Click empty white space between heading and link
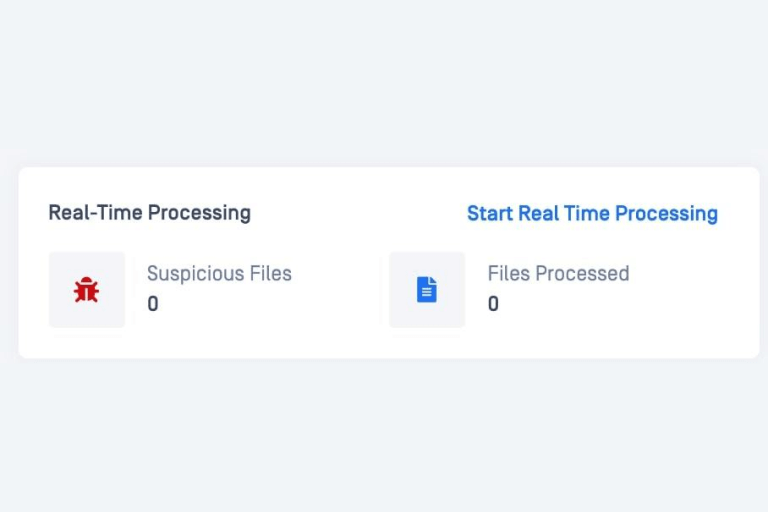 click(x=358, y=213)
